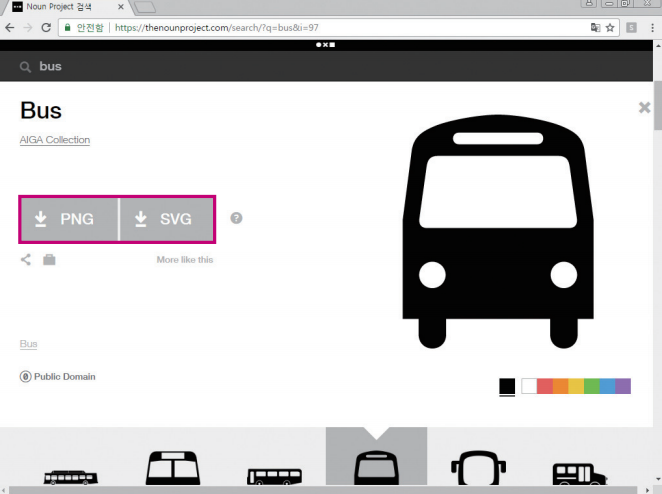Close the Bus detail panel

tap(644, 108)
